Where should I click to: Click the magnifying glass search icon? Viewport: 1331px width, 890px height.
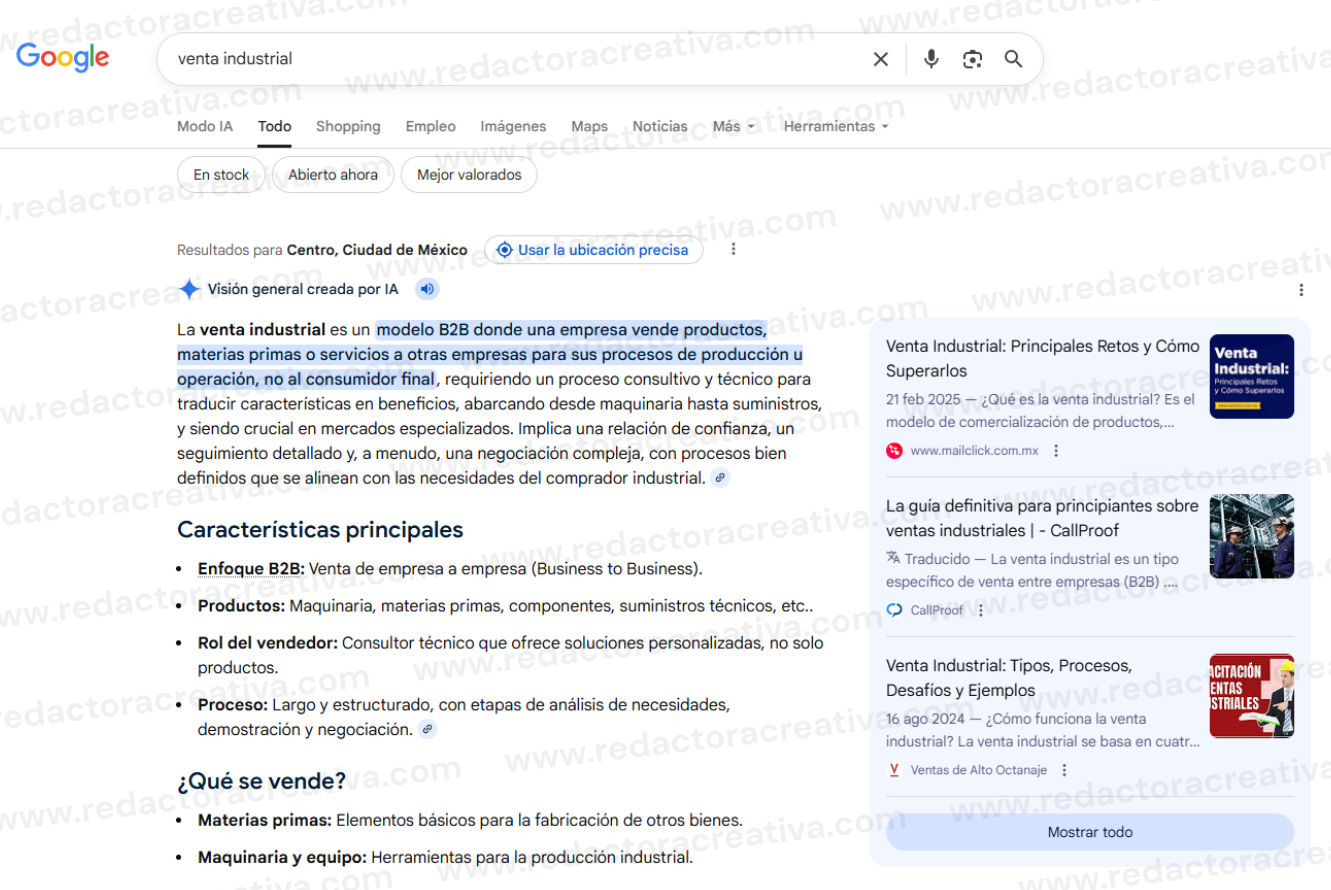pos(1013,59)
